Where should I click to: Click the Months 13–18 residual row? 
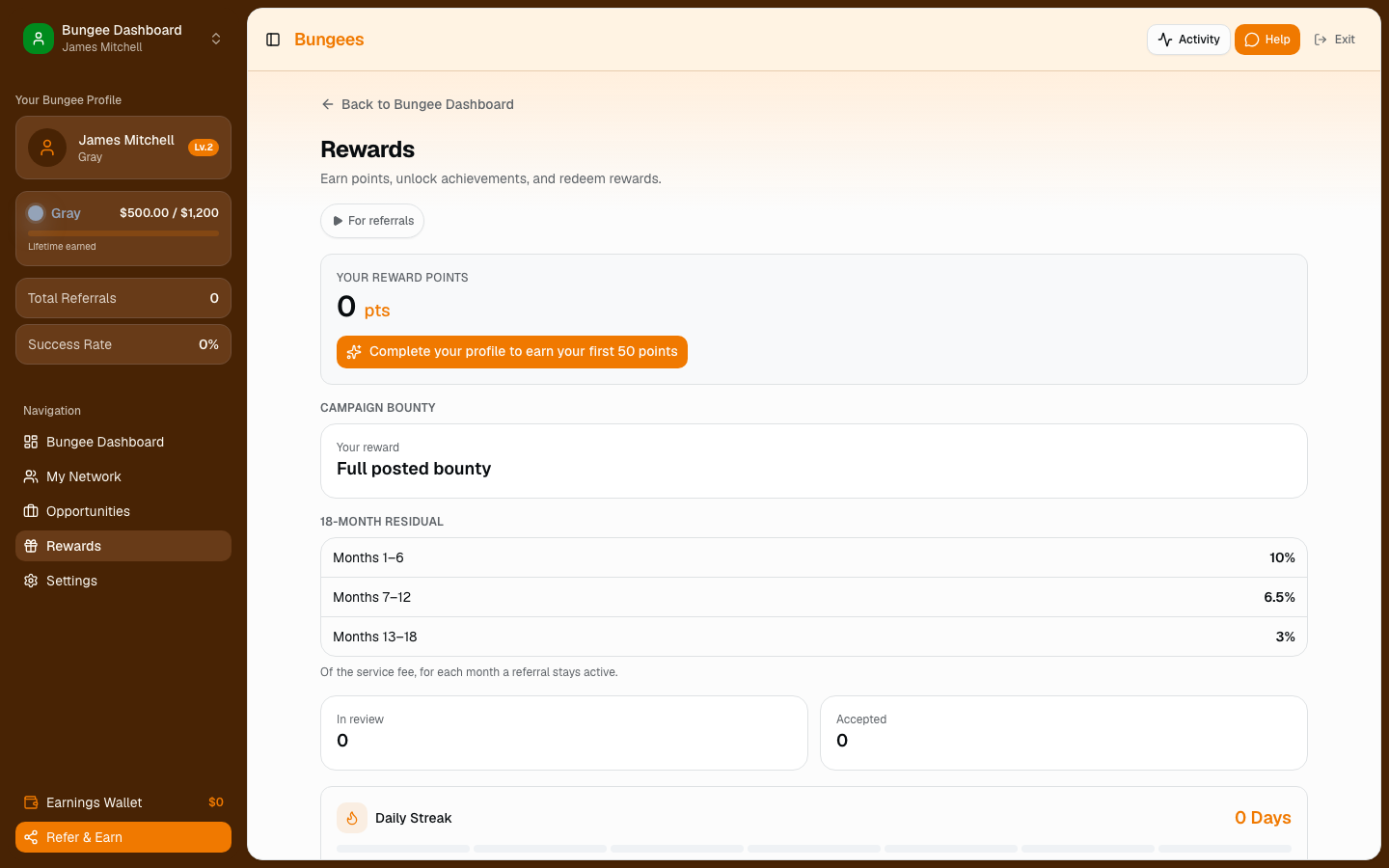pos(814,637)
